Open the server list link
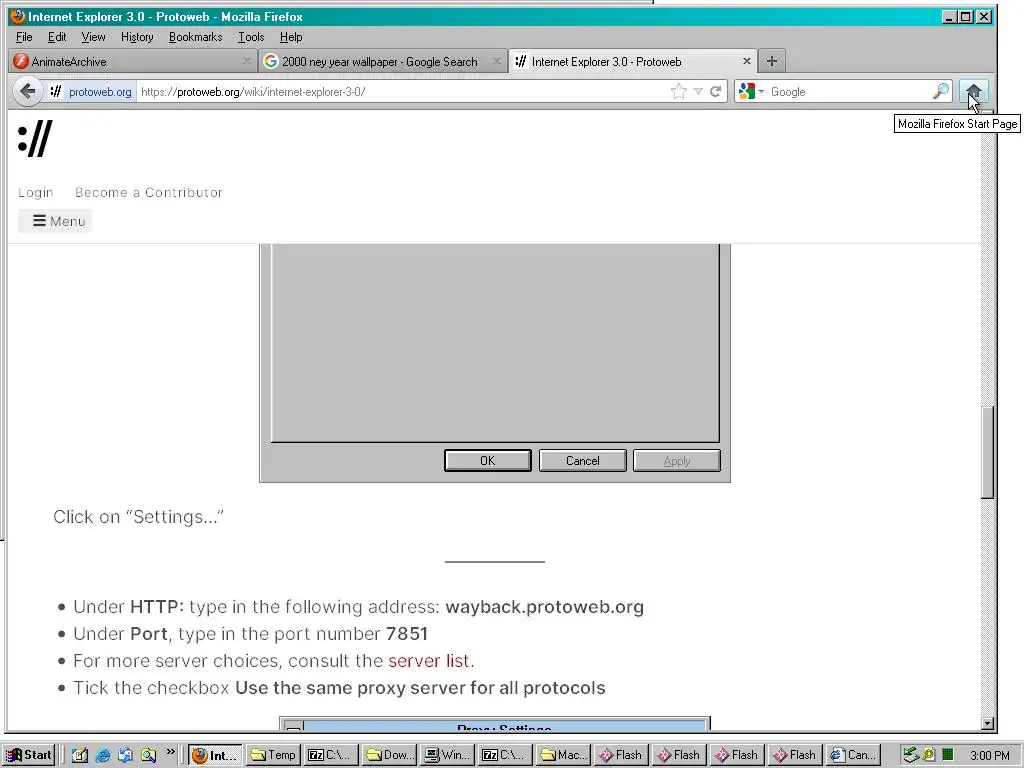The height and width of the screenshot is (768, 1024). click(429, 661)
